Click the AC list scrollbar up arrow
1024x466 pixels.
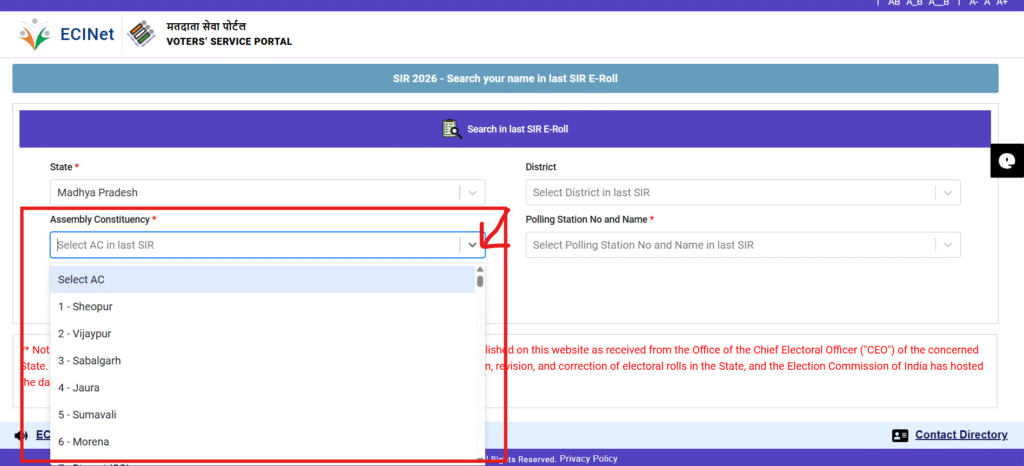480,270
